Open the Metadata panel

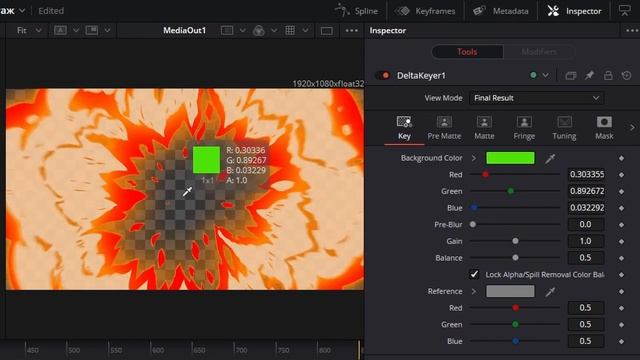(x=501, y=11)
